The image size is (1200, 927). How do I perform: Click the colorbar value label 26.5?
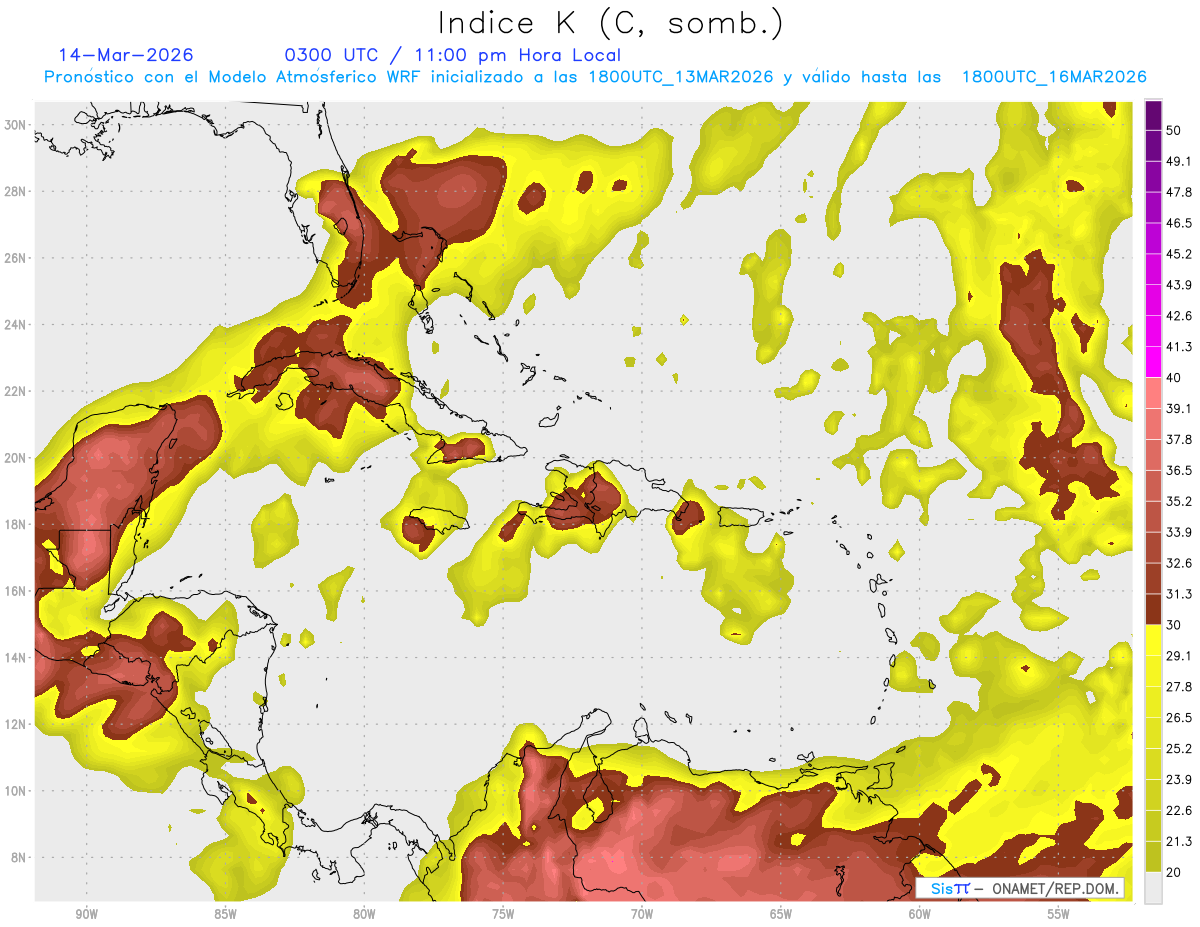click(x=1179, y=718)
